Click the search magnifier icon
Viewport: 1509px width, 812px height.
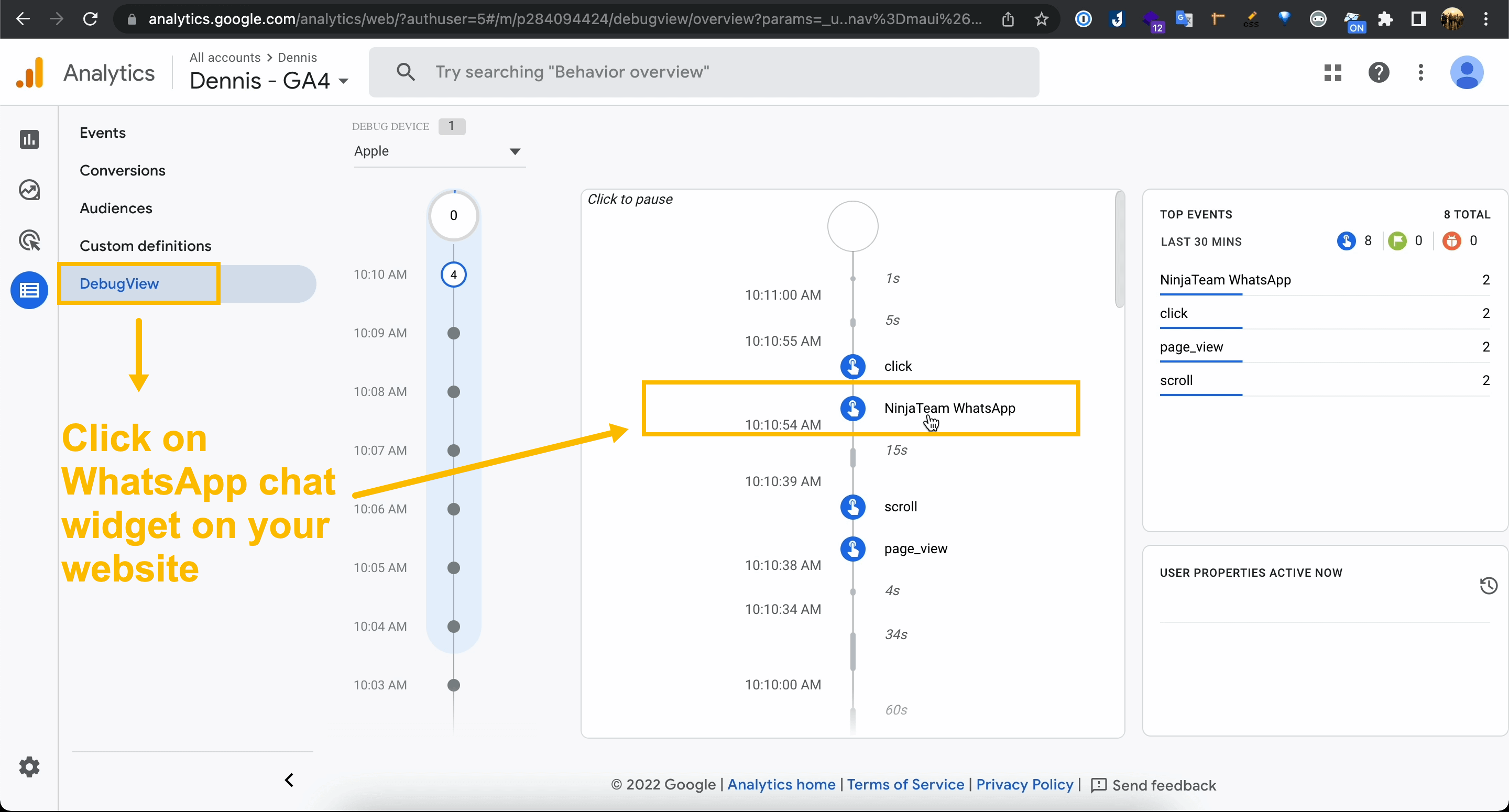click(406, 72)
